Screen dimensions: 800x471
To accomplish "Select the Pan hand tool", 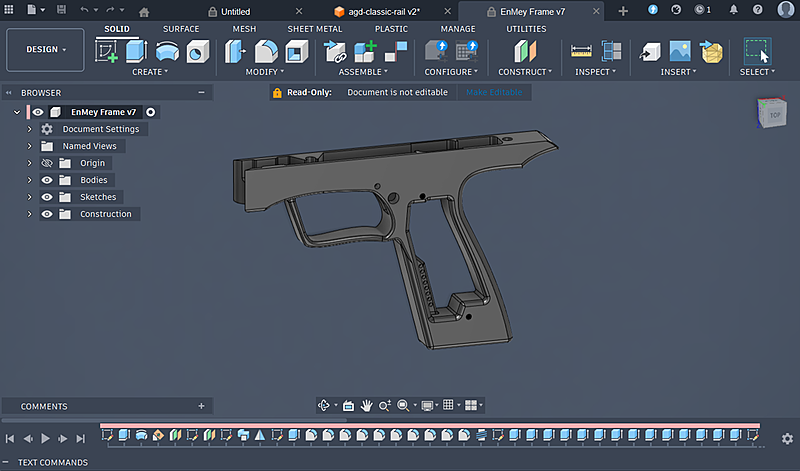I will tap(366, 405).
